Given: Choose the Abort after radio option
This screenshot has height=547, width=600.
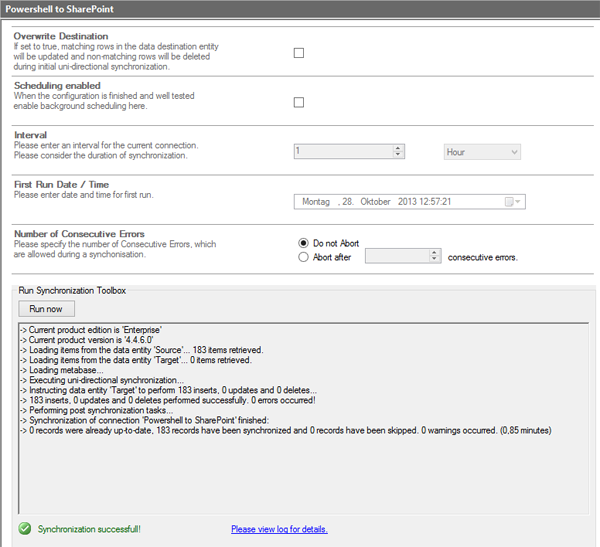Looking at the screenshot, I should [303, 257].
